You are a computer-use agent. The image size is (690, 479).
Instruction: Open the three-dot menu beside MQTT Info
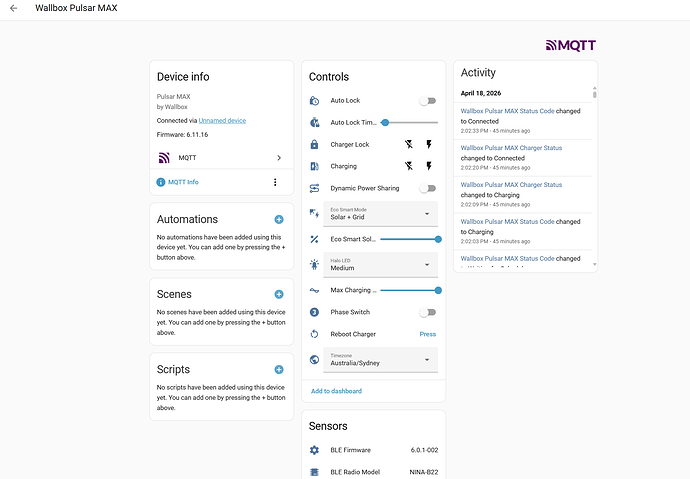pyautogui.click(x=275, y=182)
